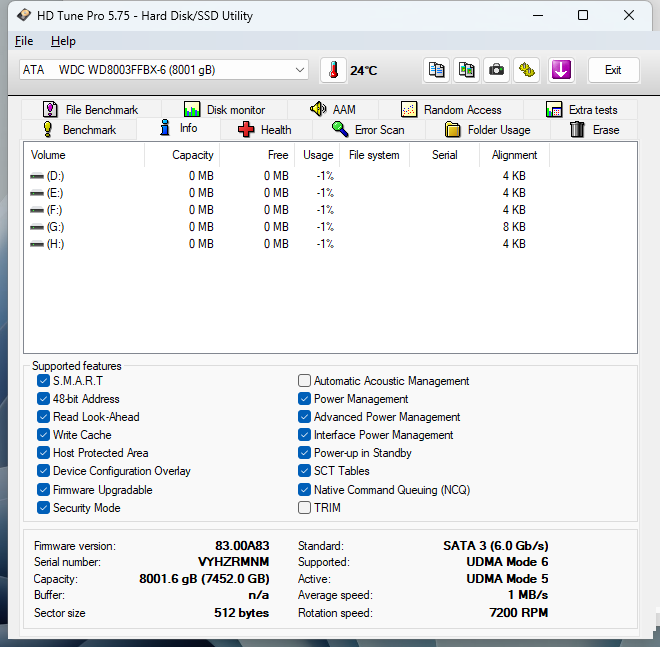
Task: Click the 8001.6 gB capacity value
Action: pos(204,579)
